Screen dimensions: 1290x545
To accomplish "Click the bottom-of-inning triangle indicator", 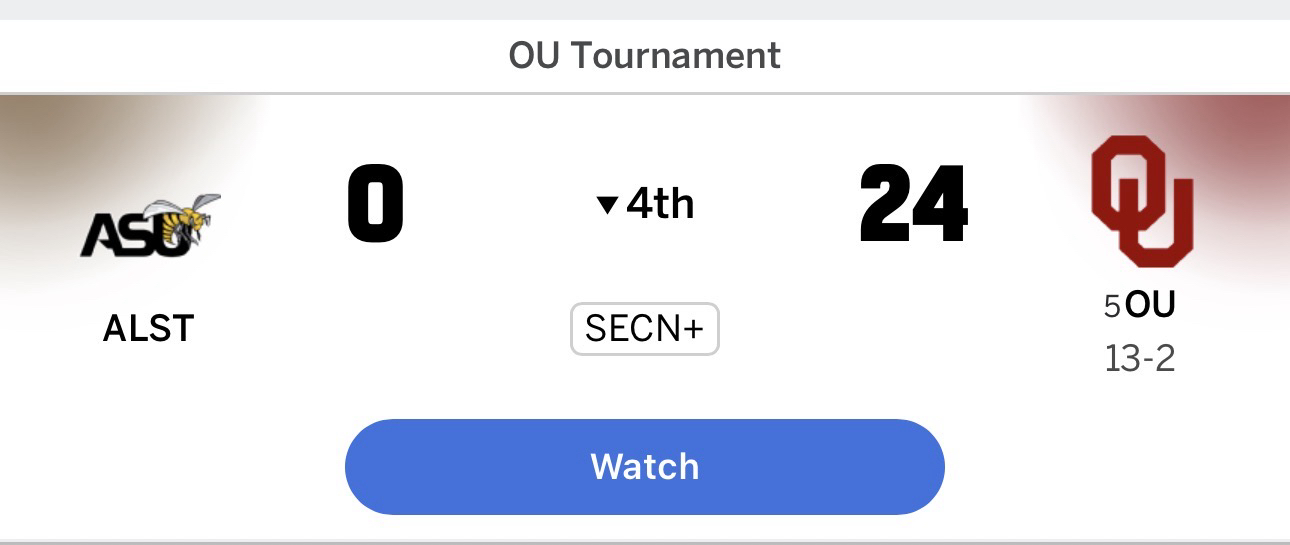I will 607,205.
